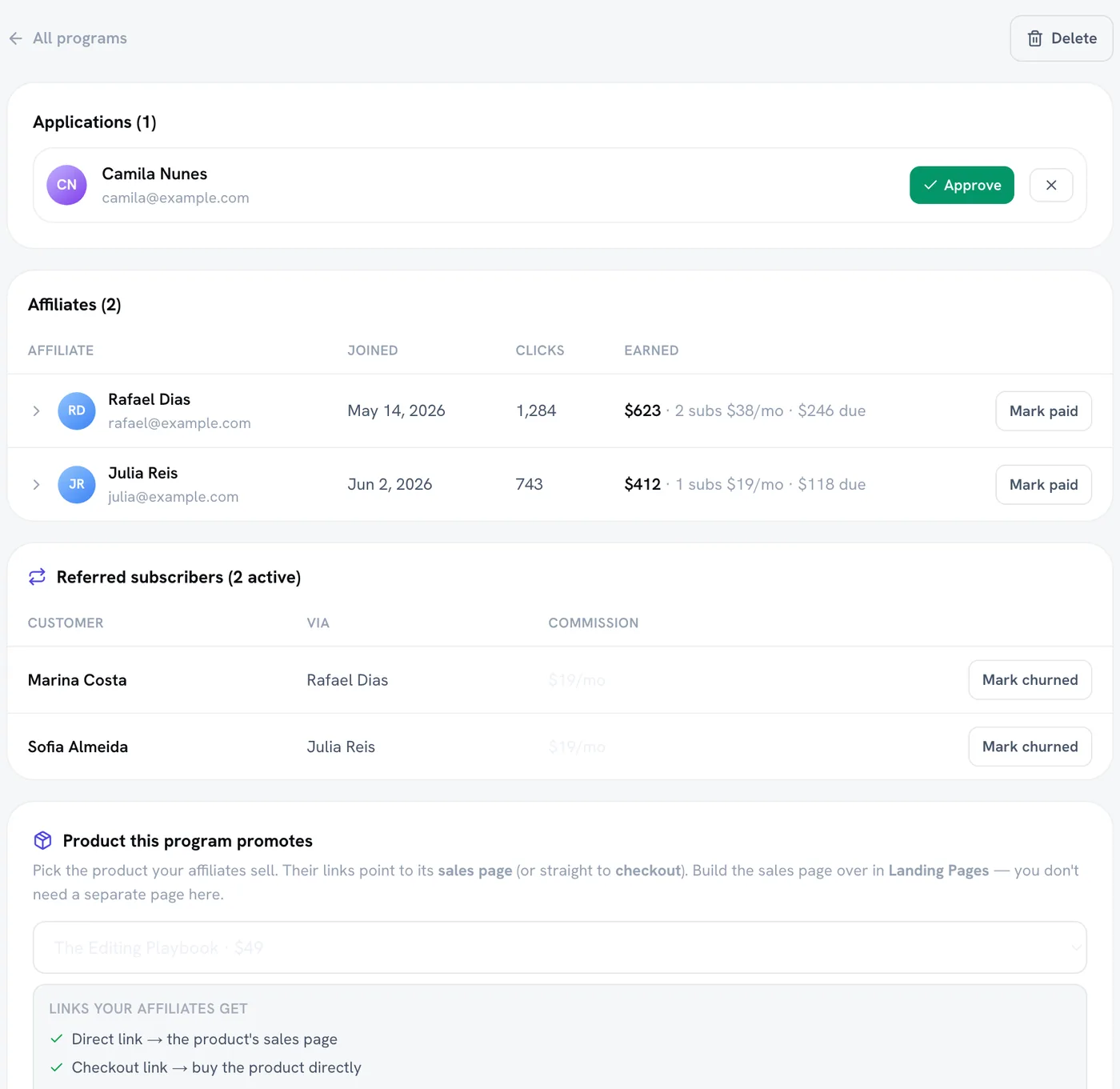Click the COMMISSION column header
1120x1089 pixels.
594,623
